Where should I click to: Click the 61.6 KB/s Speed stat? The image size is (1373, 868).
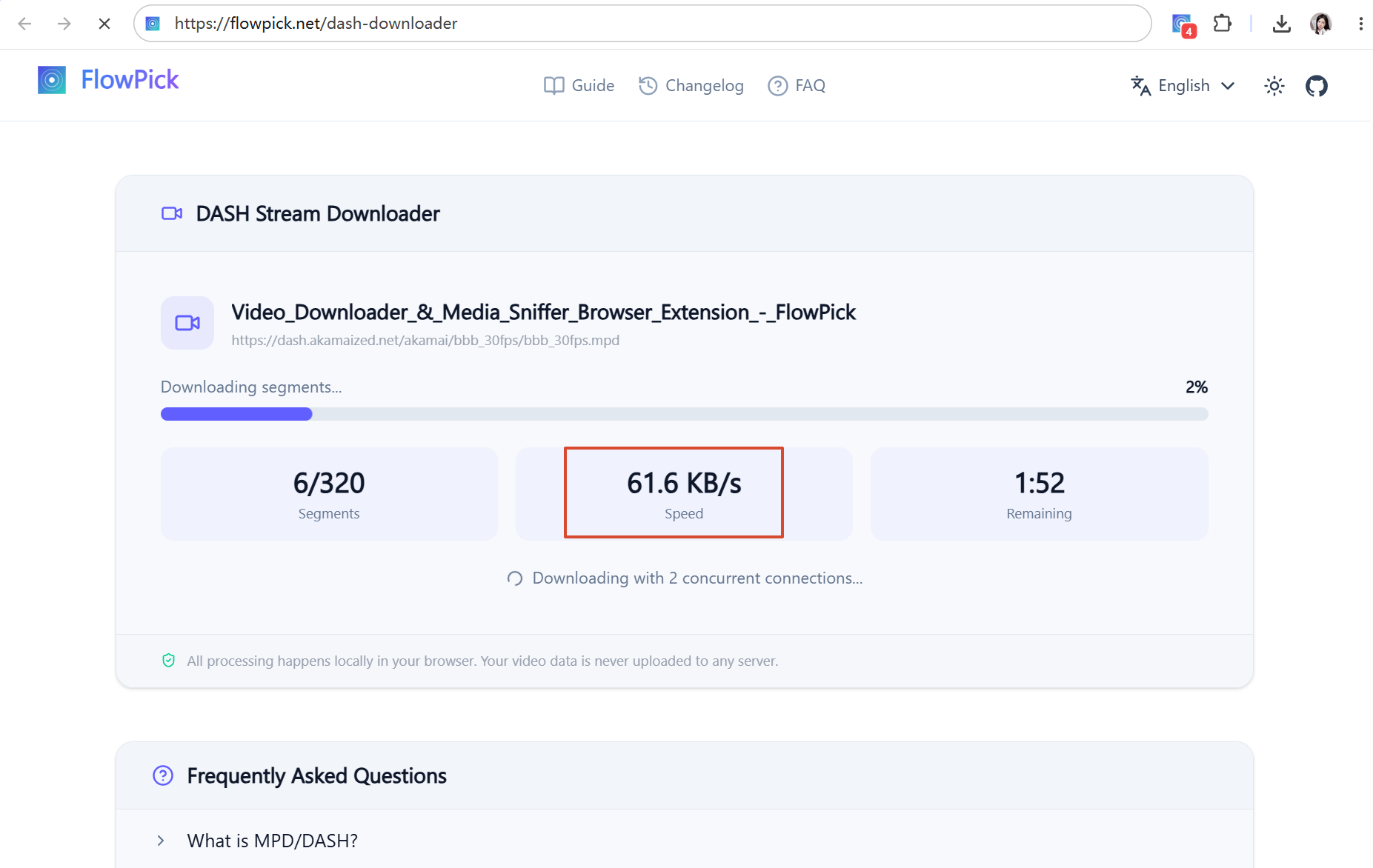coord(684,494)
